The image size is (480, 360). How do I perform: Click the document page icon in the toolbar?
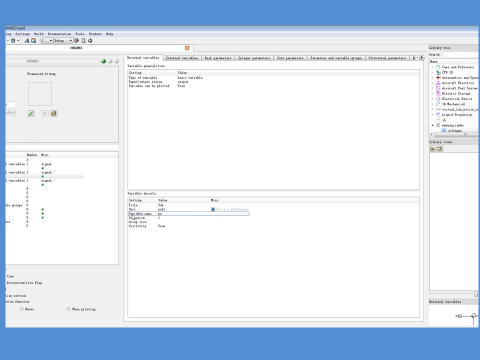[83, 41]
